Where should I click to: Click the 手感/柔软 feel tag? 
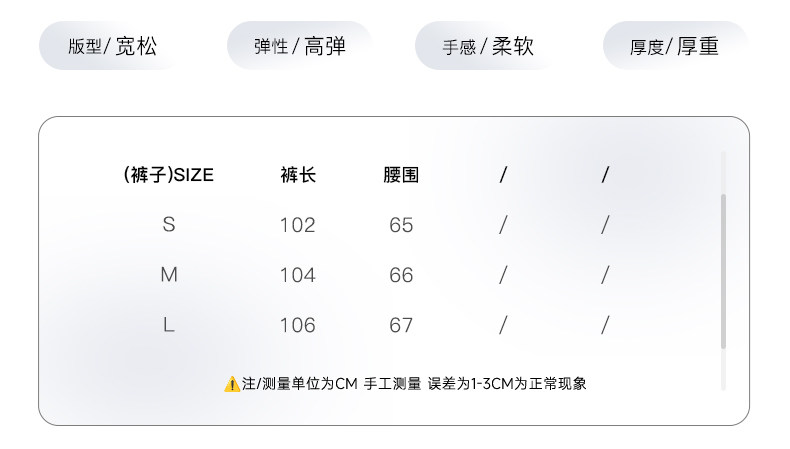[x=488, y=46]
